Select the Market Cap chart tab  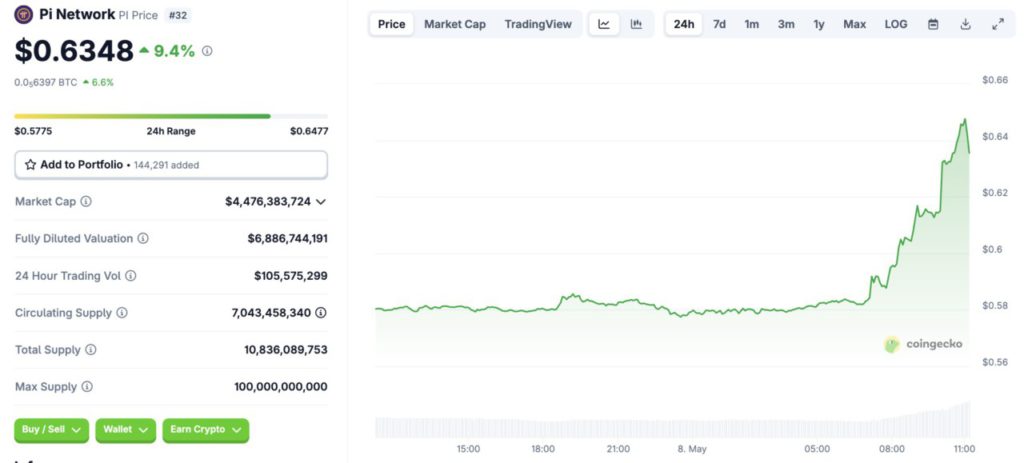(455, 24)
